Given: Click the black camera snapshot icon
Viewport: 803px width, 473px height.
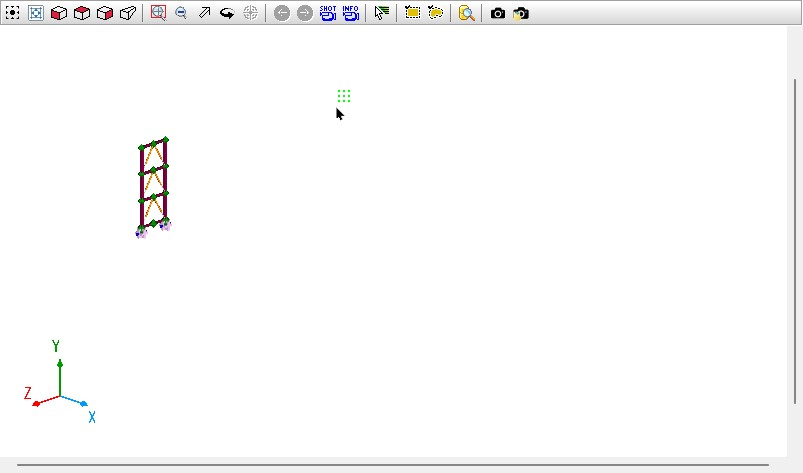Looking at the screenshot, I should pos(498,13).
